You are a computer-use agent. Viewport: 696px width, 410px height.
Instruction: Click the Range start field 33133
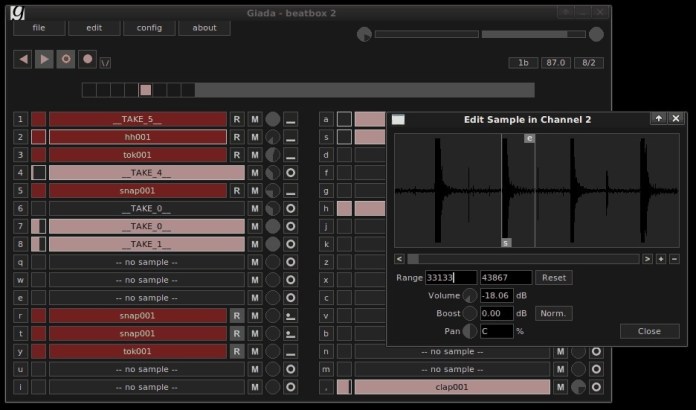(x=451, y=278)
